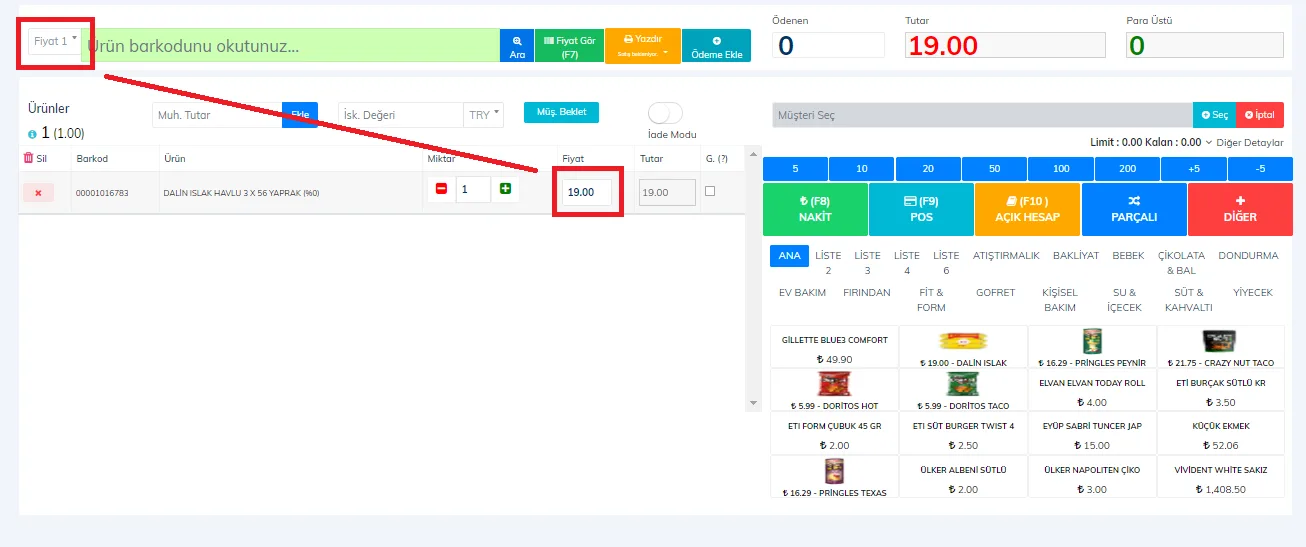Click the quick amount 10 button
The height and width of the screenshot is (547, 1306).
tap(861, 169)
